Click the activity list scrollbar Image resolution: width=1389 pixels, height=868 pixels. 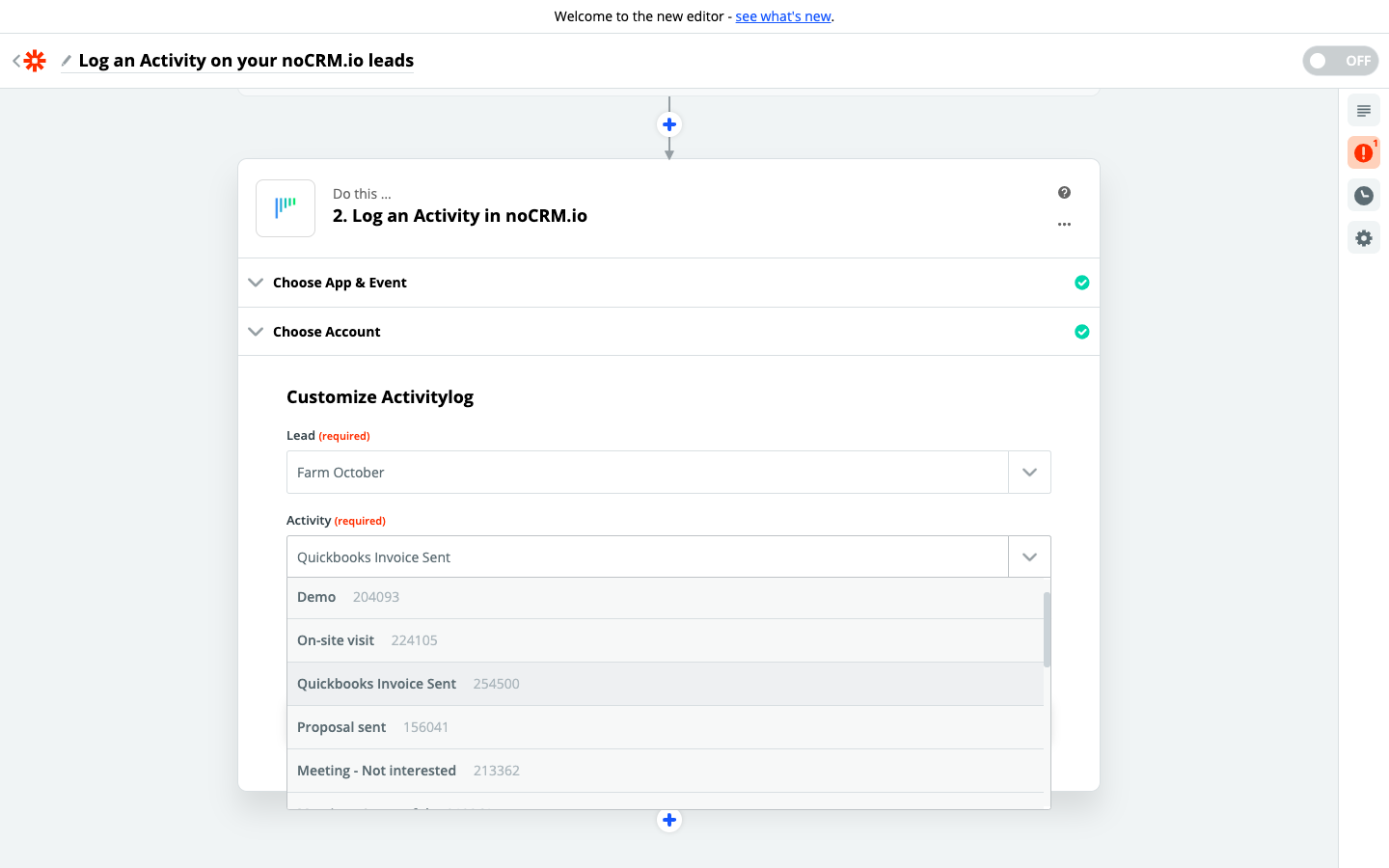pos(1047,630)
